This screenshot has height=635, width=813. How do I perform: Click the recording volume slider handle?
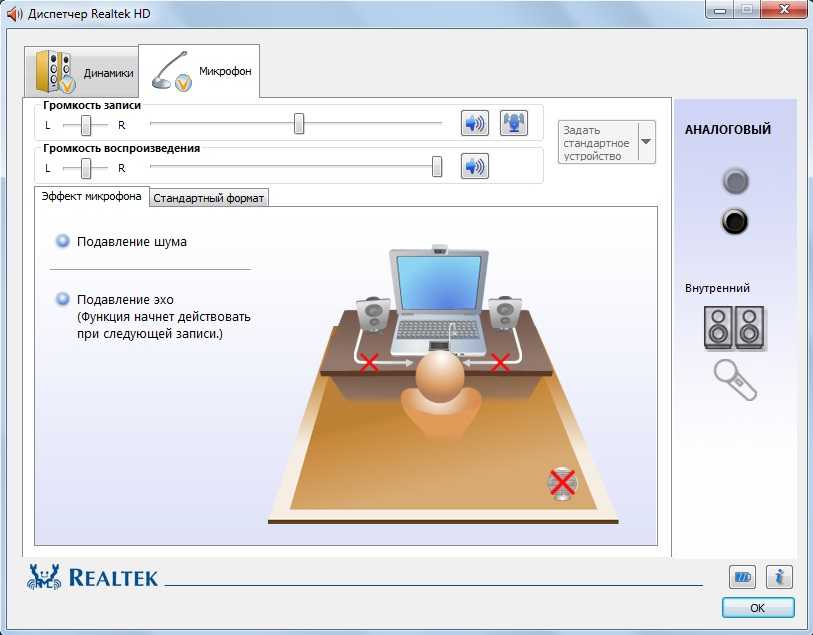pyautogui.click(x=299, y=124)
